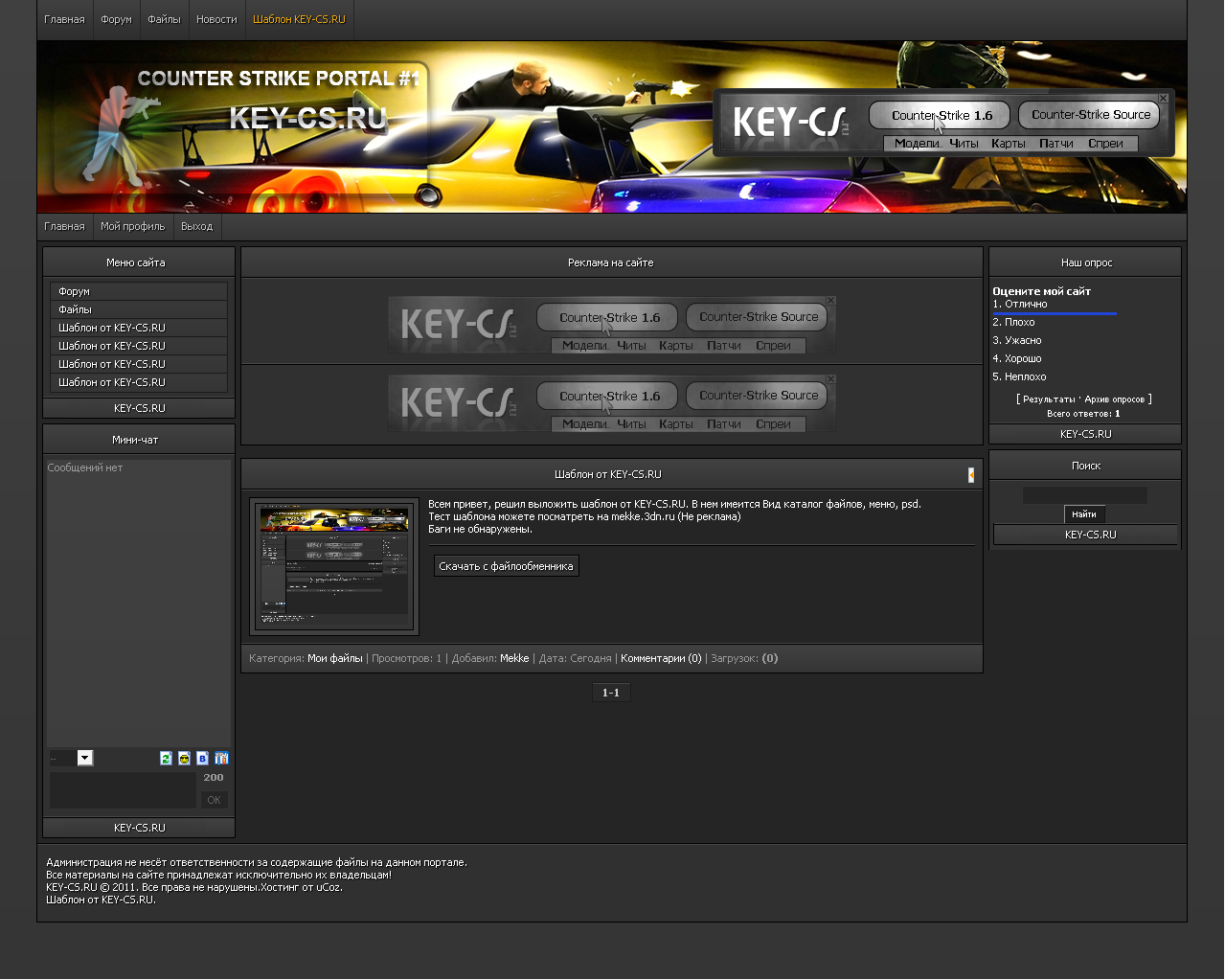Select Спреи in the header banner
This screenshot has height=980, width=1225.
click(x=1105, y=144)
